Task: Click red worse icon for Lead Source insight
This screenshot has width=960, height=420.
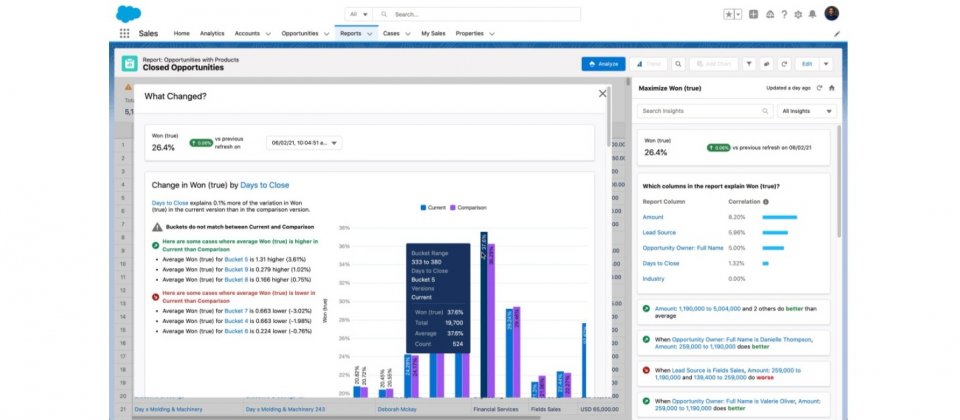Action: [x=647, y=370]
